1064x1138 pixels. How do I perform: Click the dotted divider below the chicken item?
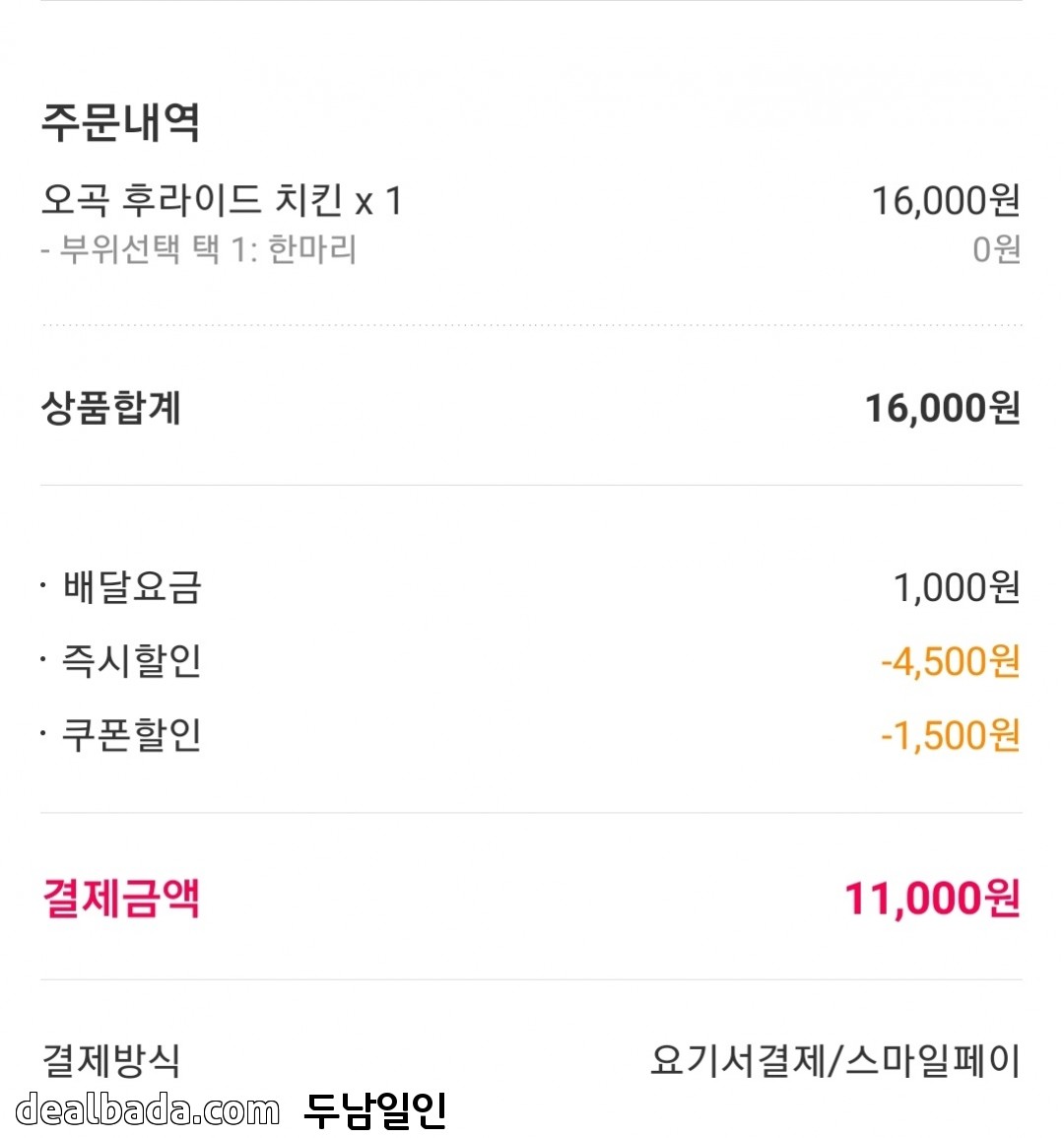point(532,324)
